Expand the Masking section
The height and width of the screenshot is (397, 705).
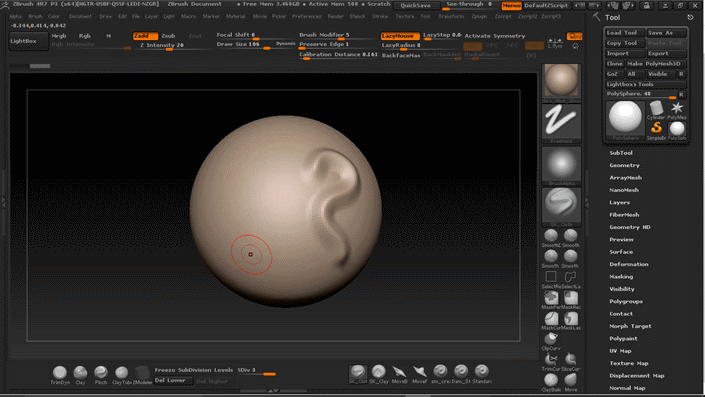pos(621,277)
